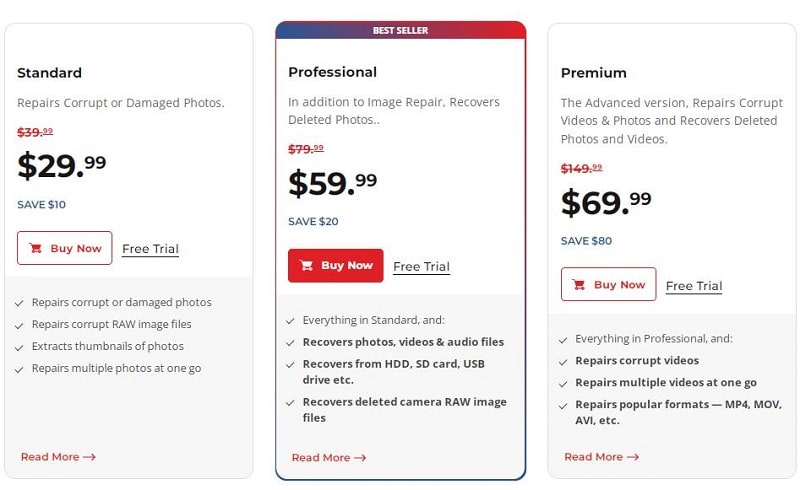The image size is (800, 490).
Task: Click the cart icon in Premium Buy Now
Action: point(579,285)
